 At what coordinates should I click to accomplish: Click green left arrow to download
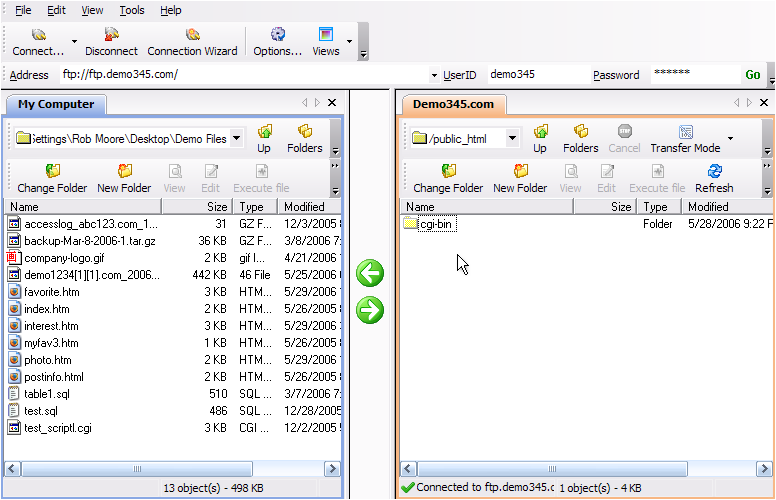tap(370, 273)
